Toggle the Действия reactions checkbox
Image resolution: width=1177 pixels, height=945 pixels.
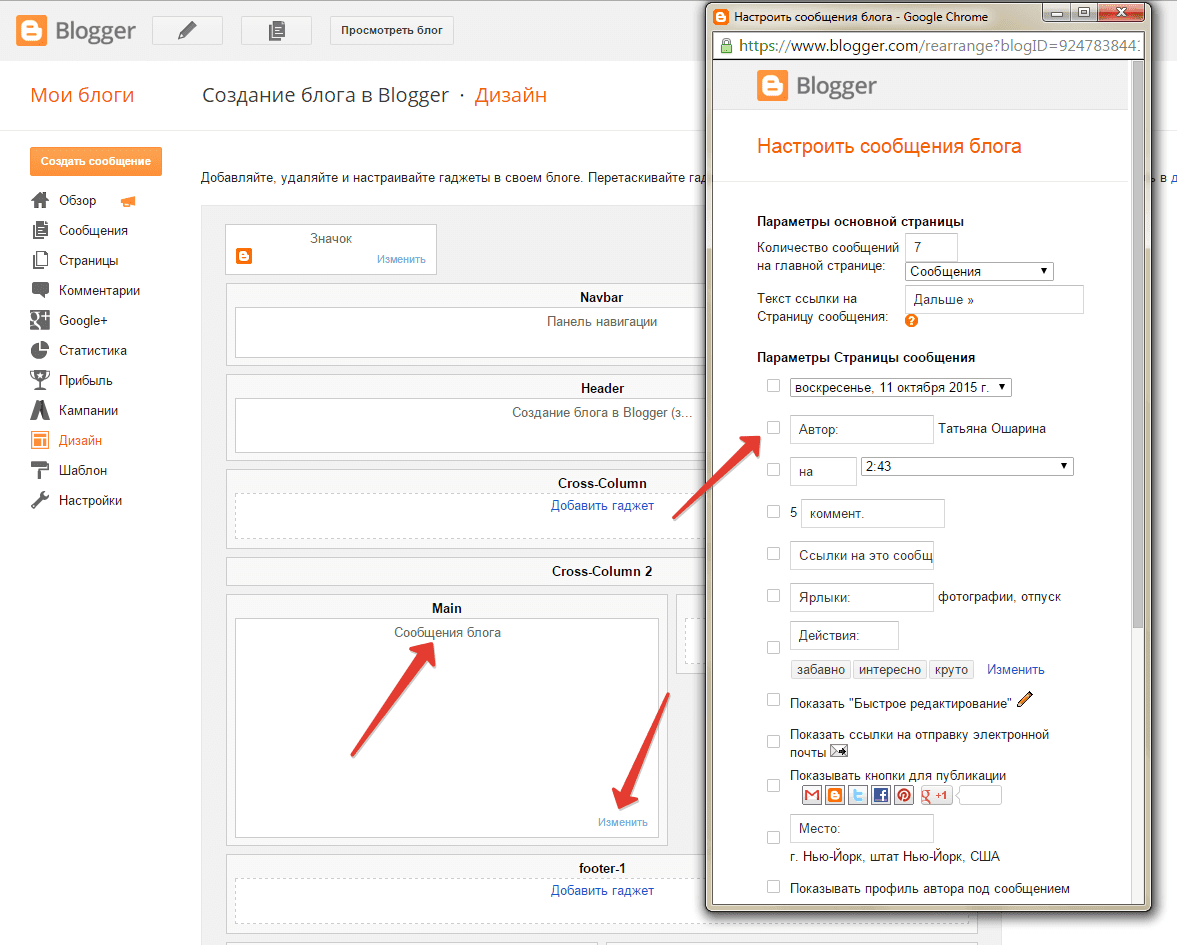tap(773, 648)
